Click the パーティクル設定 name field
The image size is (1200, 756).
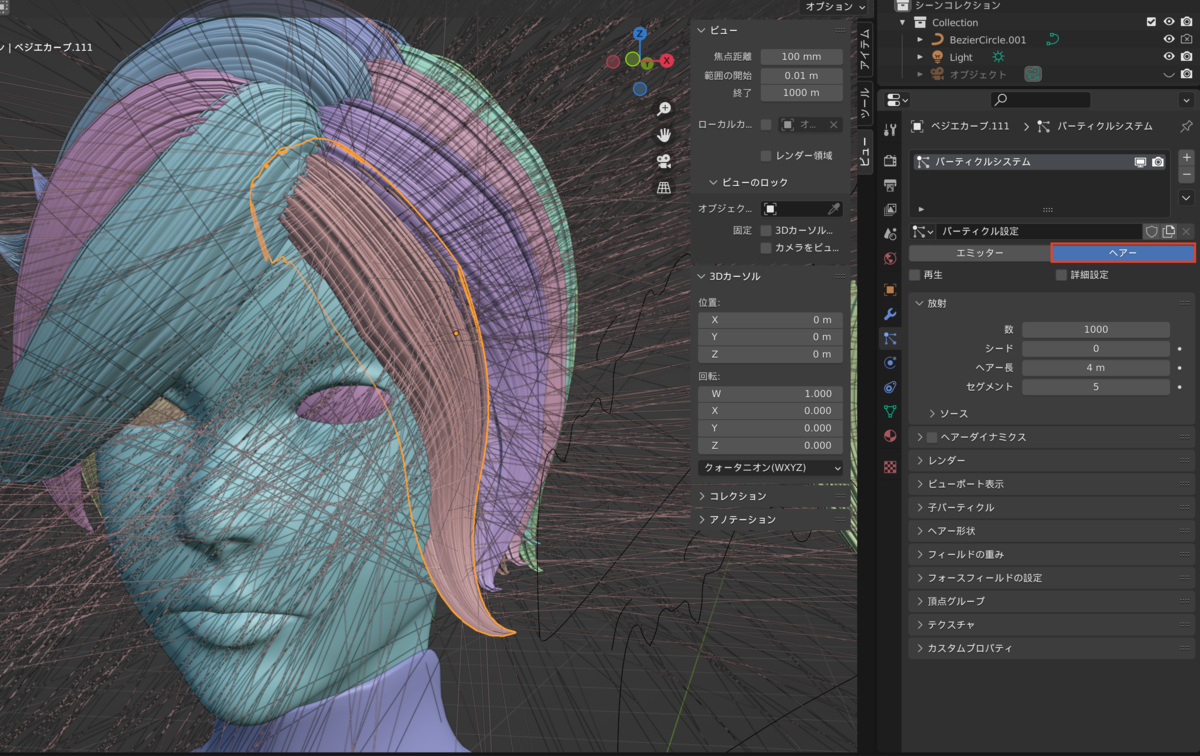pos(1039,231)
